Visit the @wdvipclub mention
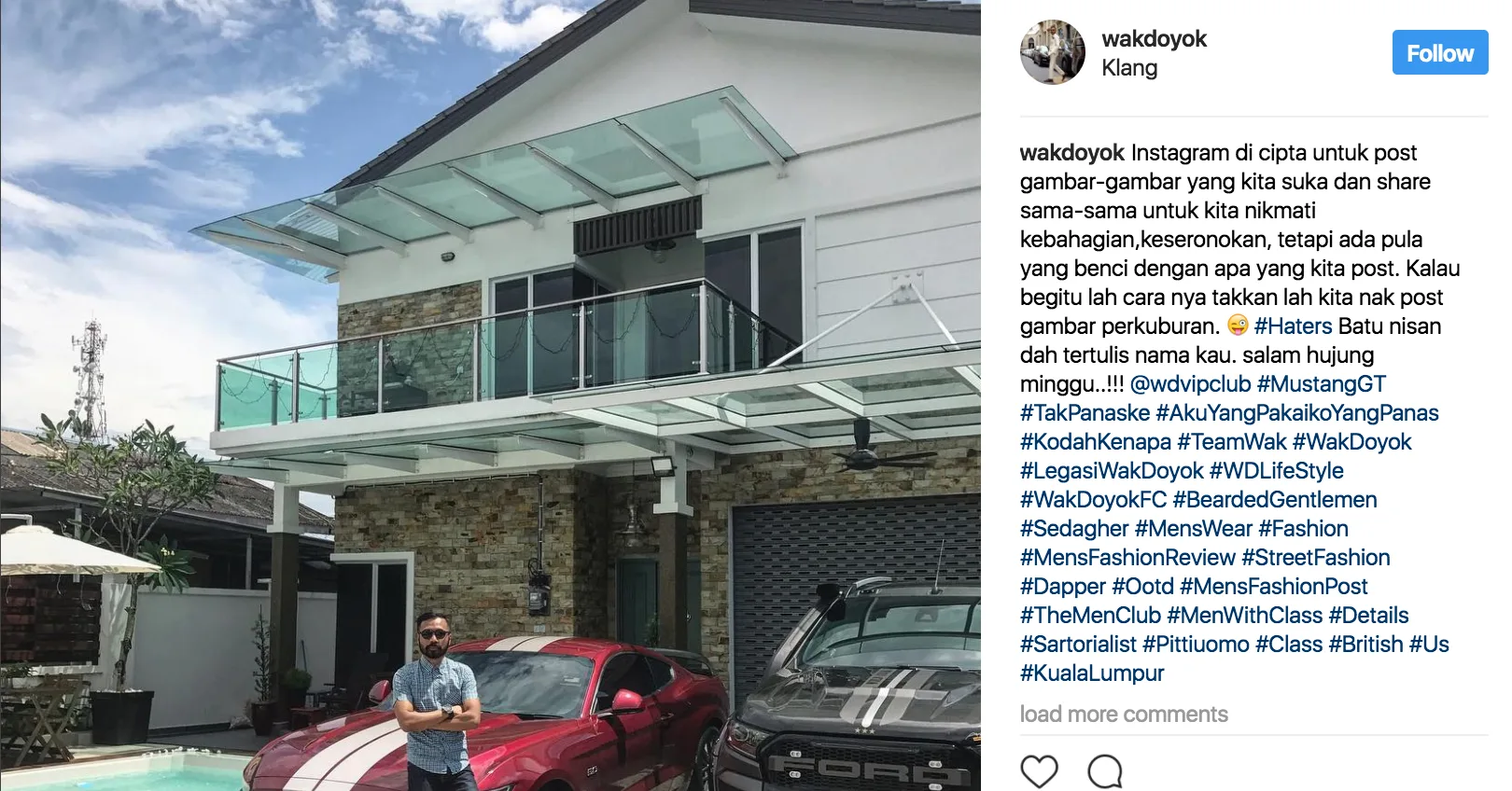Image resolution: width=1512 pixels, height=791 pixels. [x=1190, y=383]
